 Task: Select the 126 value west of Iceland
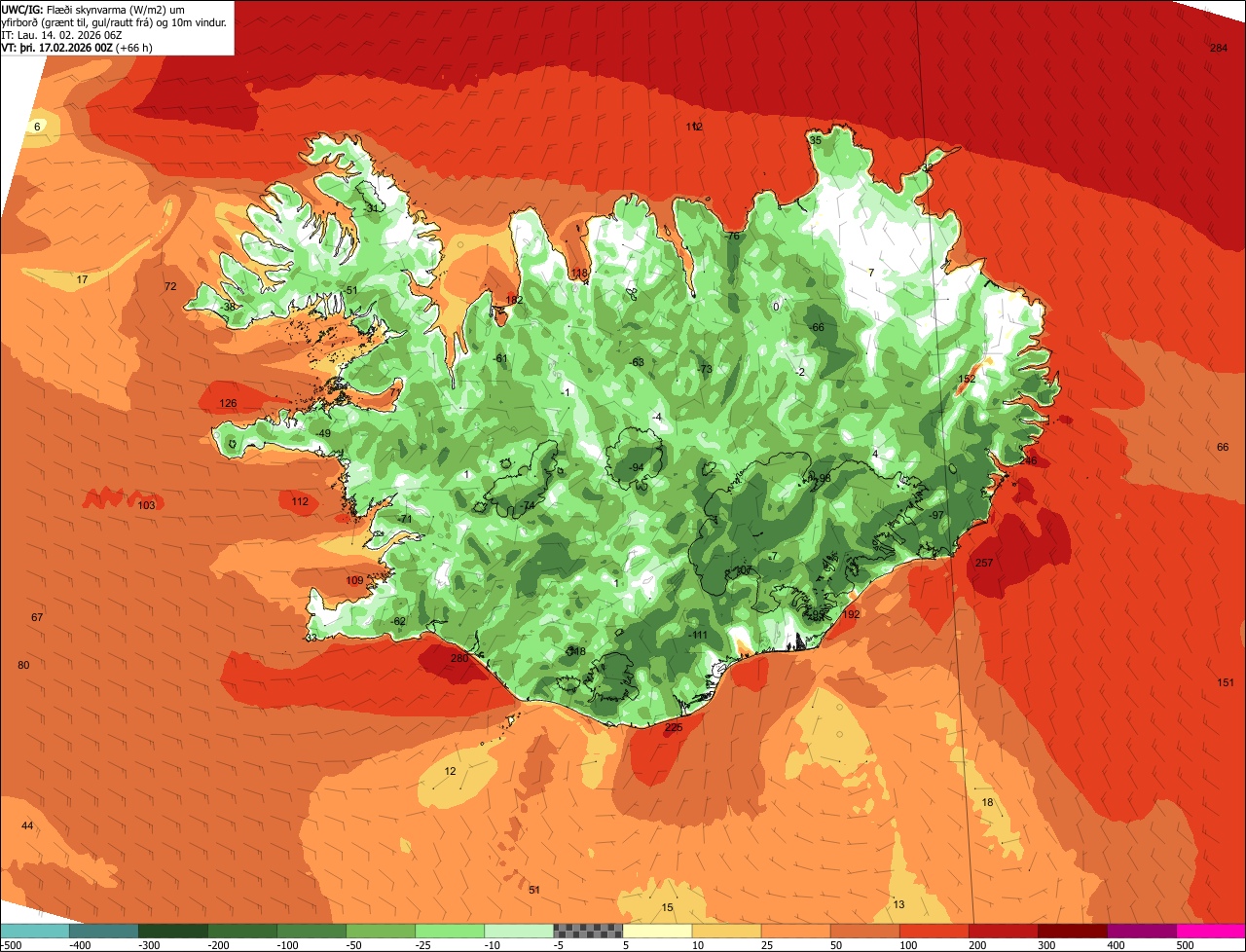click(229, 403)
